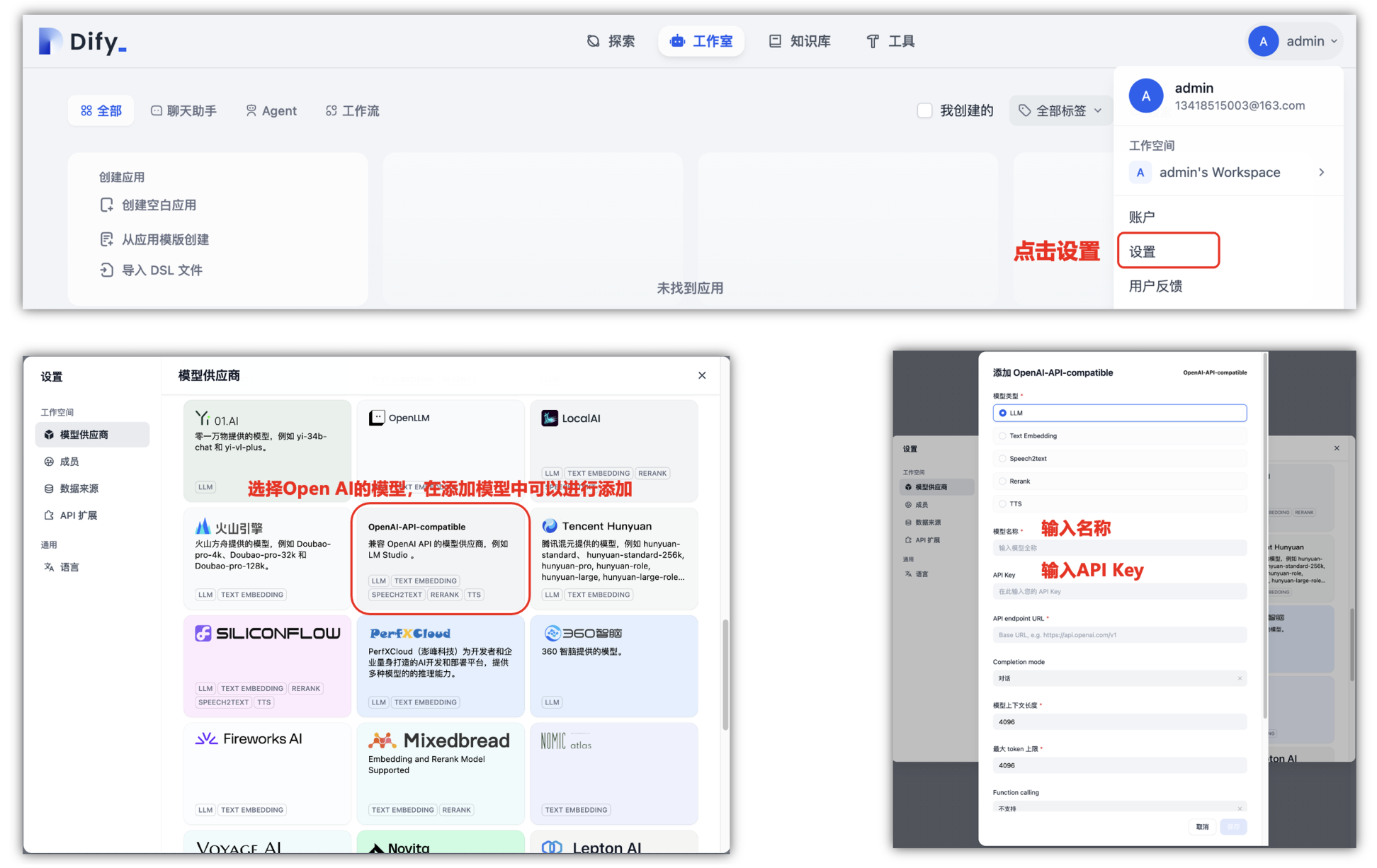
Task: Click the 模型名称 input field
Action: pos(1119,548)
